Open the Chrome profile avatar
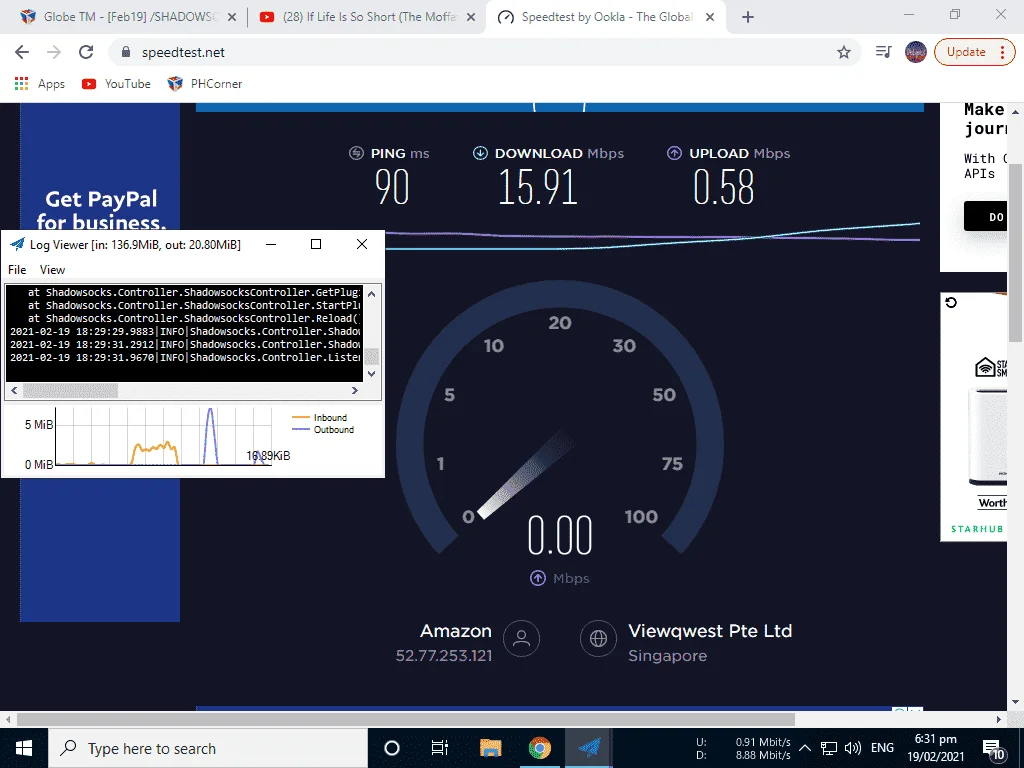 pyautogui.click(x=916, y=52)
